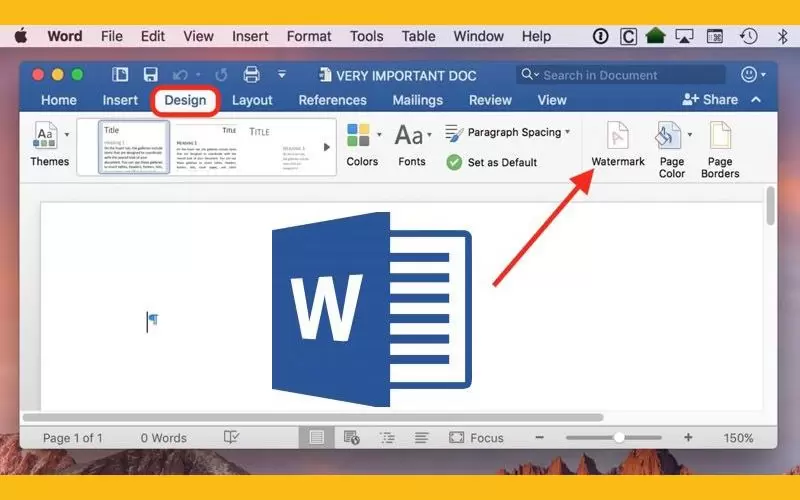Image resolution: width=800 pixels, height=500 pixels.
Task: Open the Mailings ribbon tab
Action: [x=417, y=100]
